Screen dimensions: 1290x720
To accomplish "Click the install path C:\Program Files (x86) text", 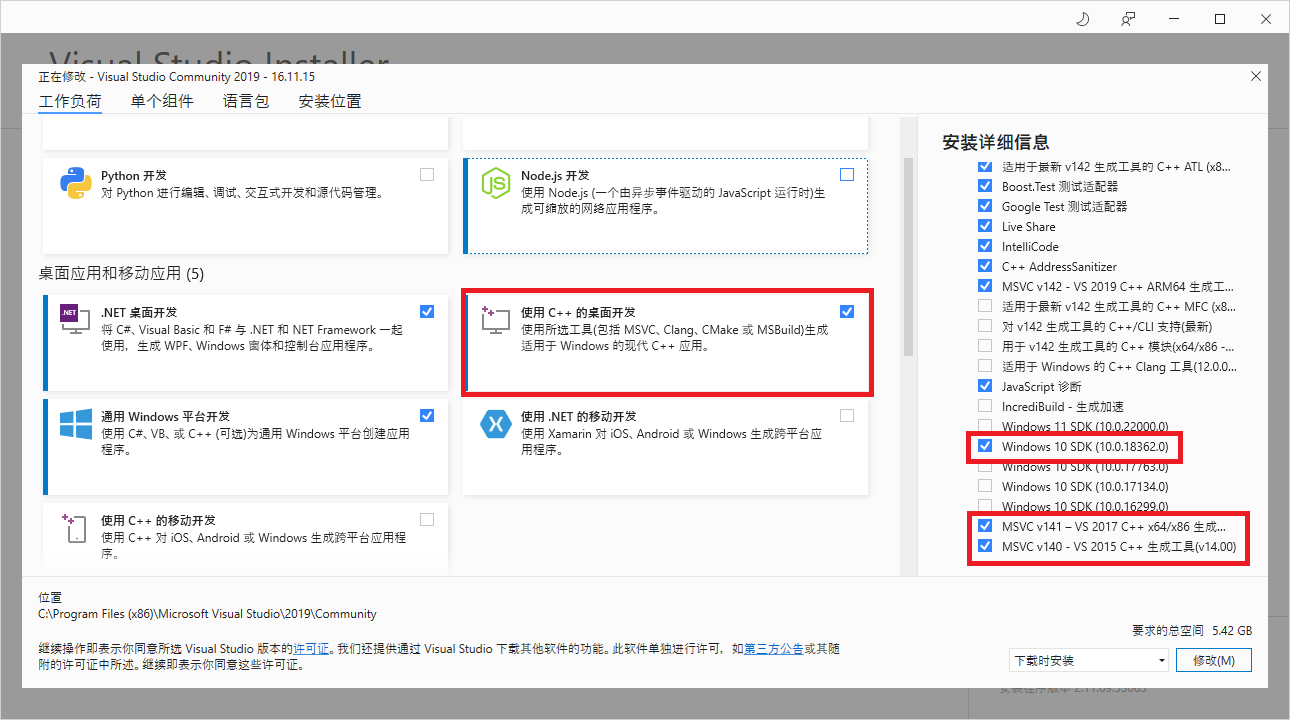I will click(207, 614).
